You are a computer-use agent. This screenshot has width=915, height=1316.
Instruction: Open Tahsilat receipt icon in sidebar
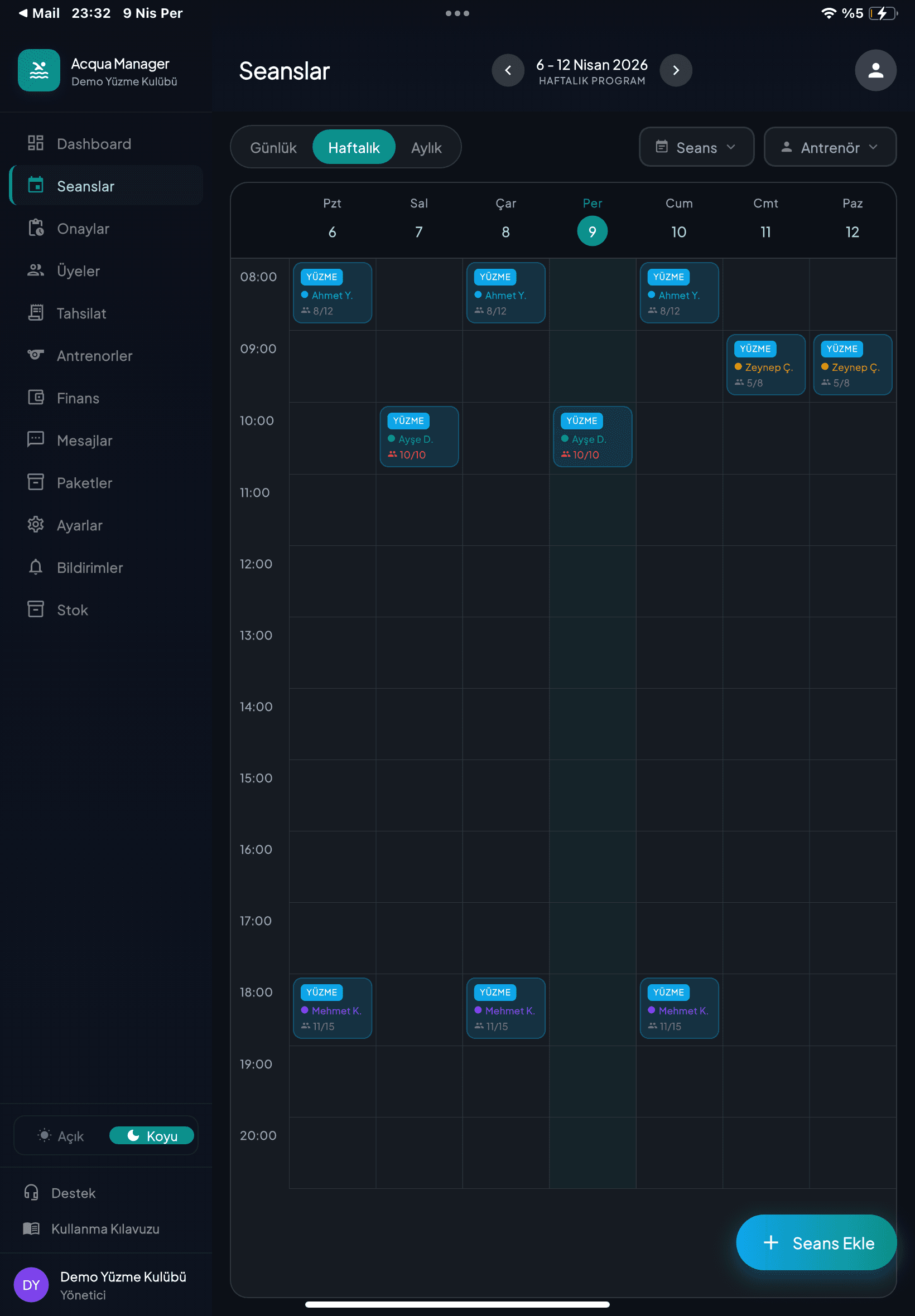pos(36,313)
